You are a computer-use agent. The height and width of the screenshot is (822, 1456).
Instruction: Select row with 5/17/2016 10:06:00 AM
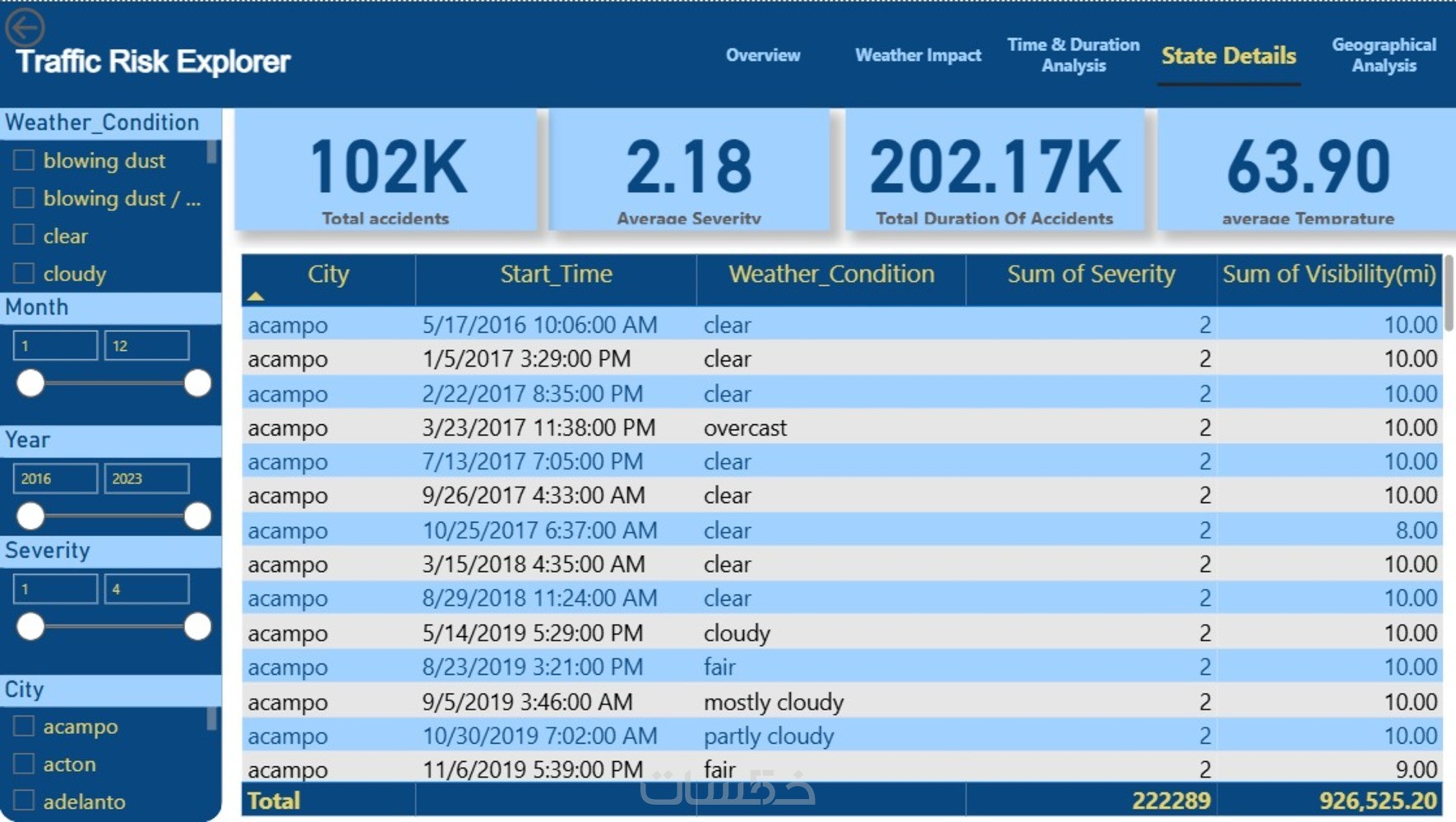(x=842, y=325)
